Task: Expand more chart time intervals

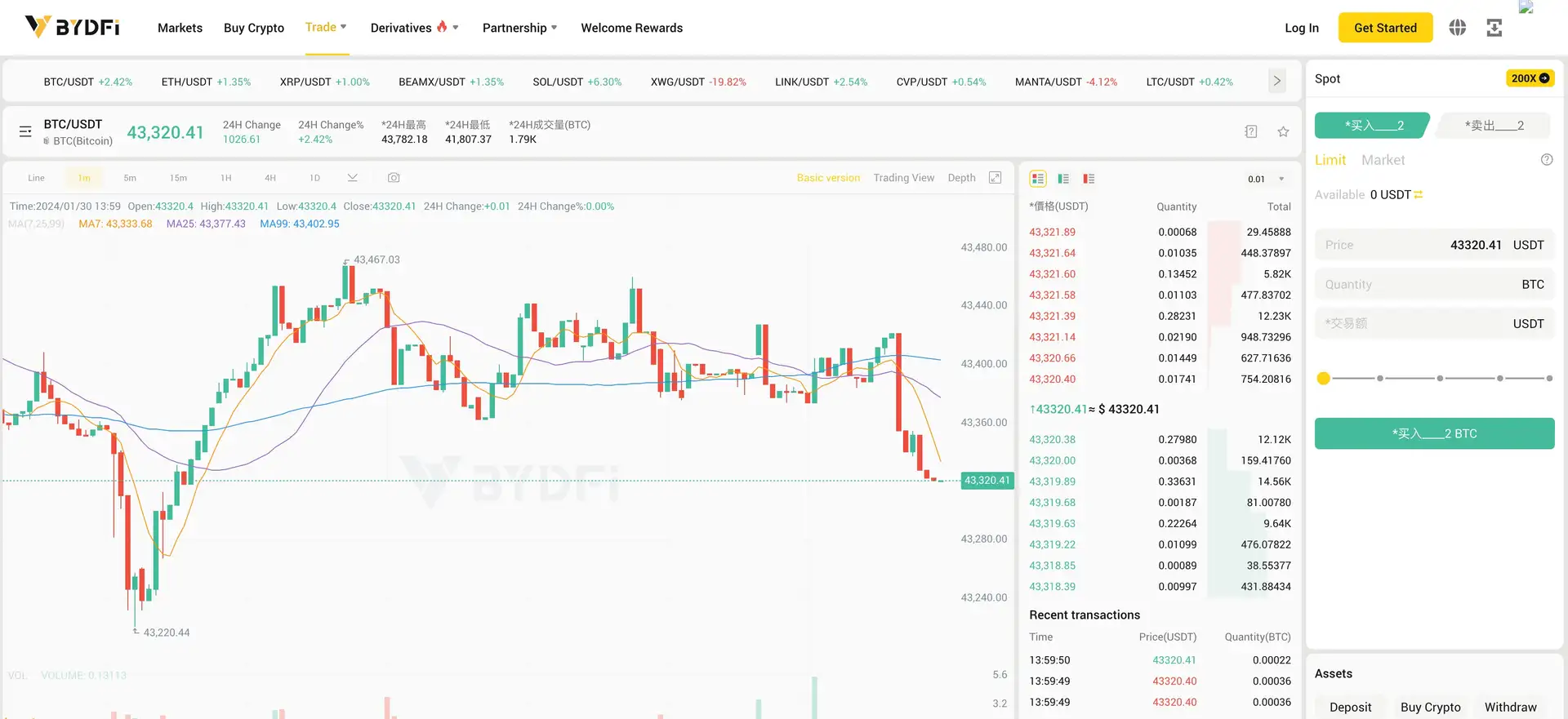Action: (x=352, y=178)
